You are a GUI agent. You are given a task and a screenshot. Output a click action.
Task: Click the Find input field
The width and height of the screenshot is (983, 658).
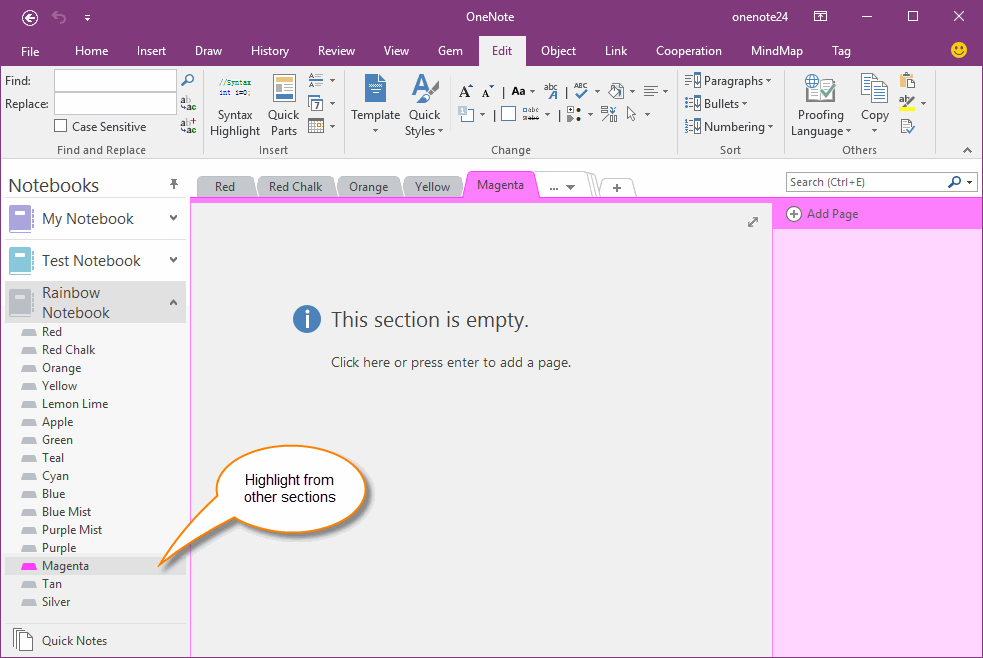coord(115,80)
